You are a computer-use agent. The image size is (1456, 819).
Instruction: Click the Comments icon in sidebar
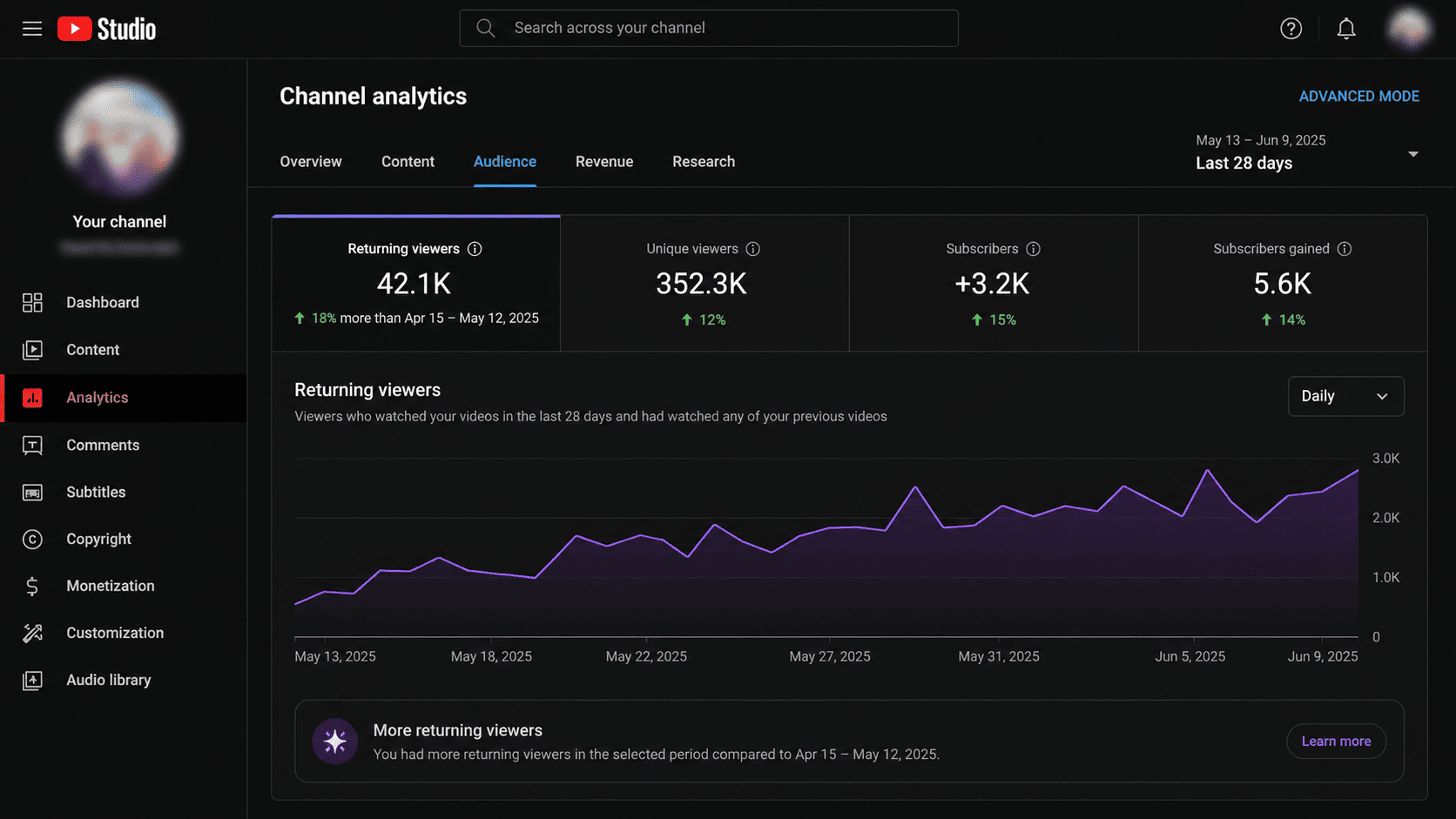(x=32, y=445)
